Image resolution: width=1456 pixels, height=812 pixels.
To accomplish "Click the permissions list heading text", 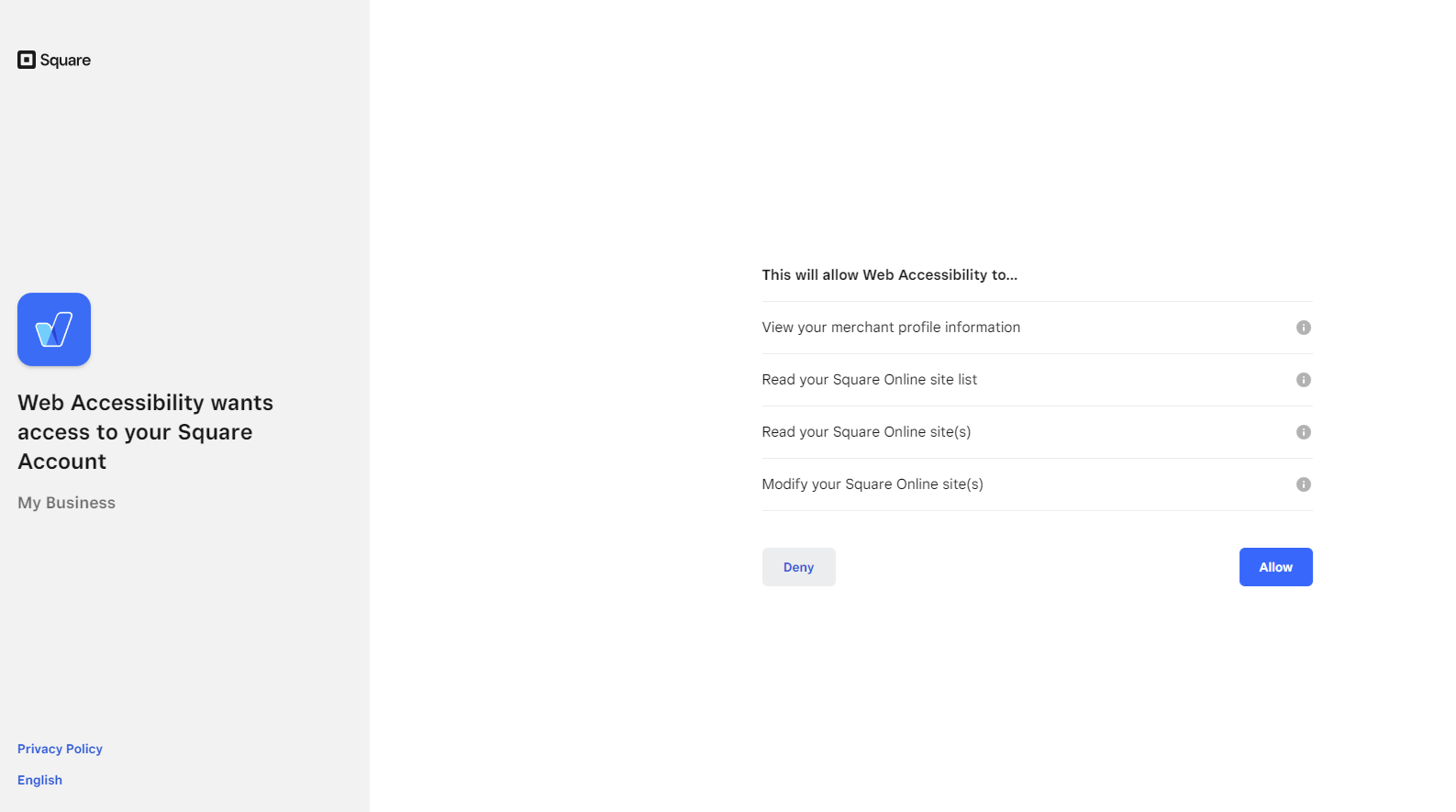I will pos(889,274).
